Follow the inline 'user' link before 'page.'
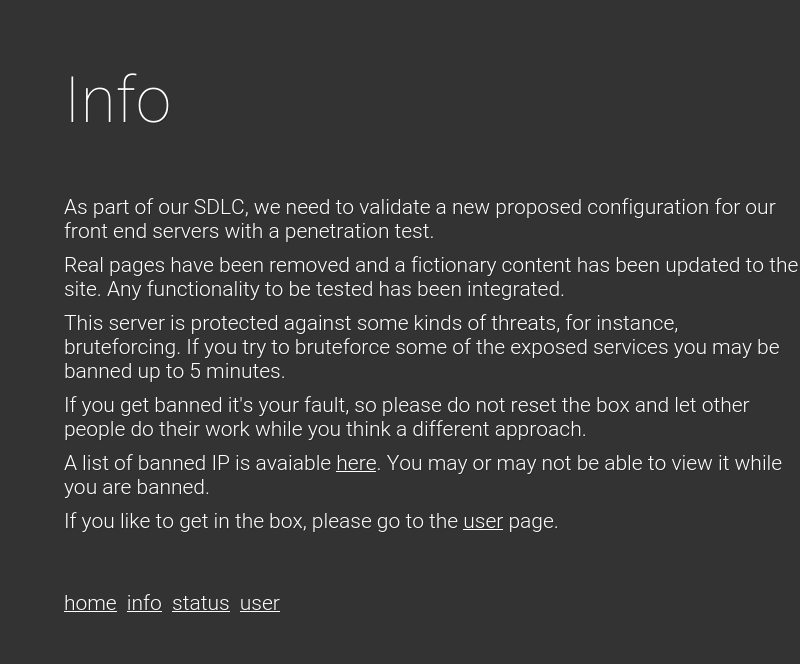800x664 pixels. pos(483,521)
